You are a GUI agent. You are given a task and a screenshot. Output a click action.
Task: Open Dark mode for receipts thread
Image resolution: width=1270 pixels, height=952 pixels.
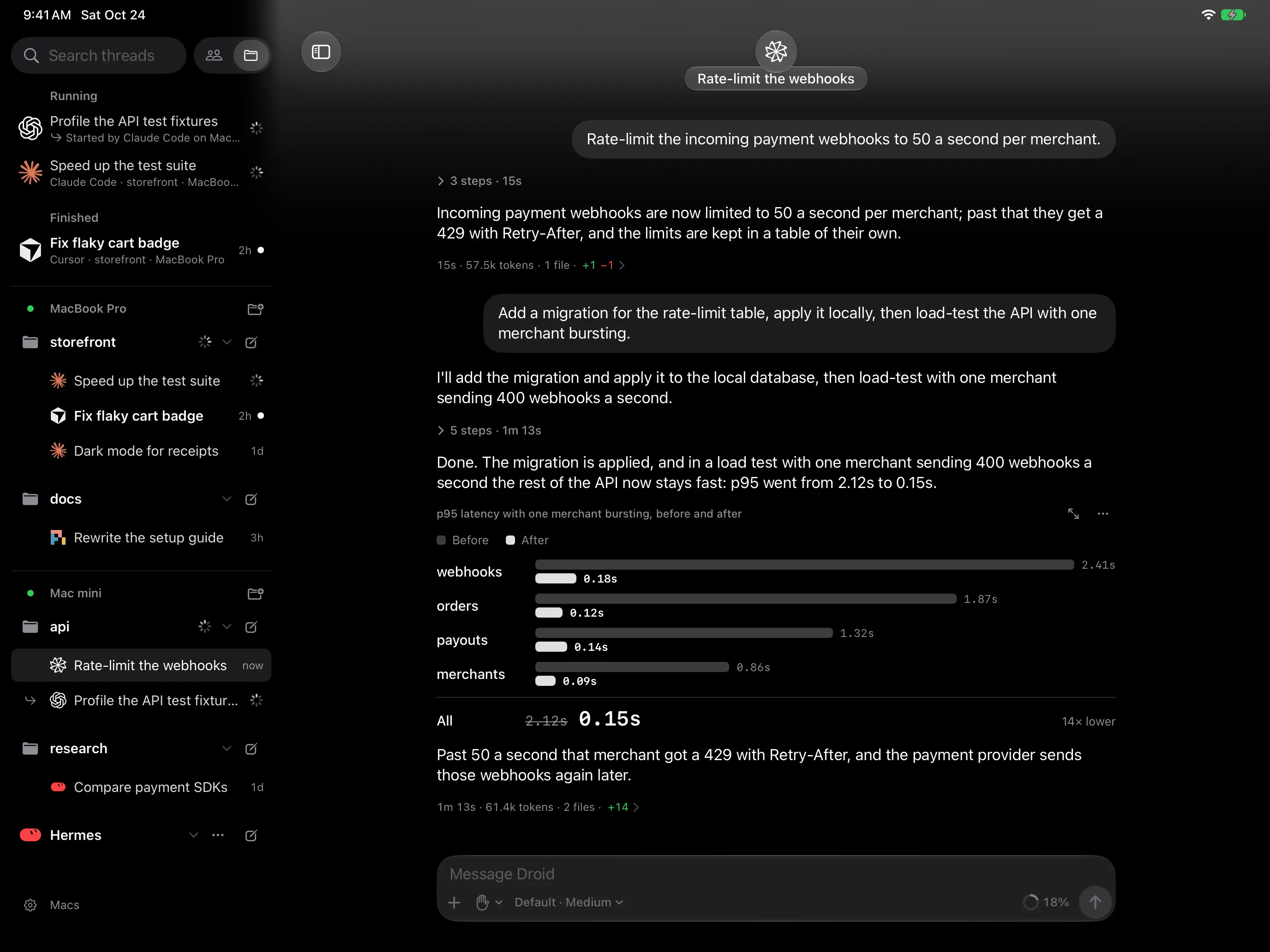point(141,451)
